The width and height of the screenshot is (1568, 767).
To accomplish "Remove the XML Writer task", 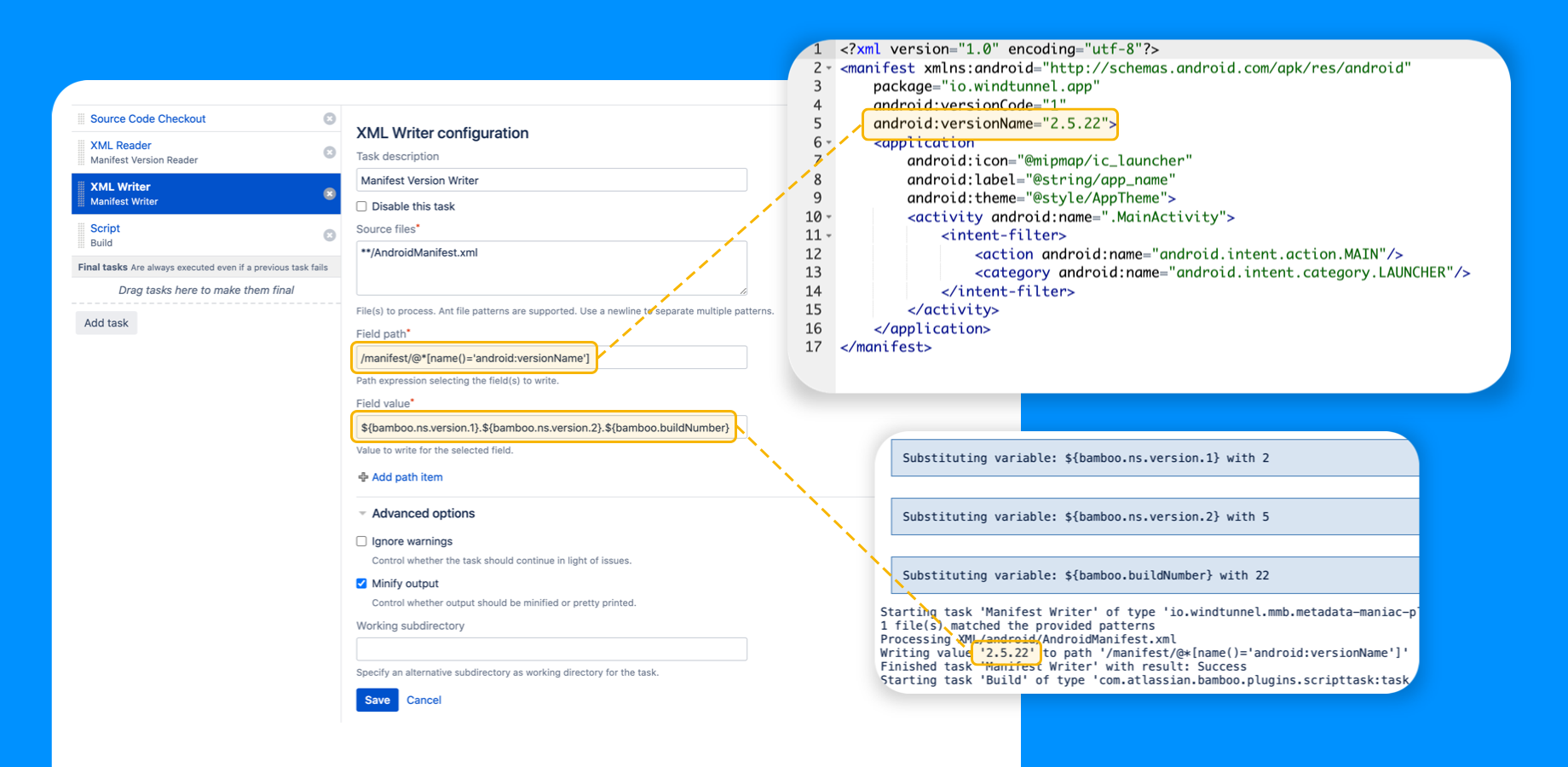I will click(330, 193).
